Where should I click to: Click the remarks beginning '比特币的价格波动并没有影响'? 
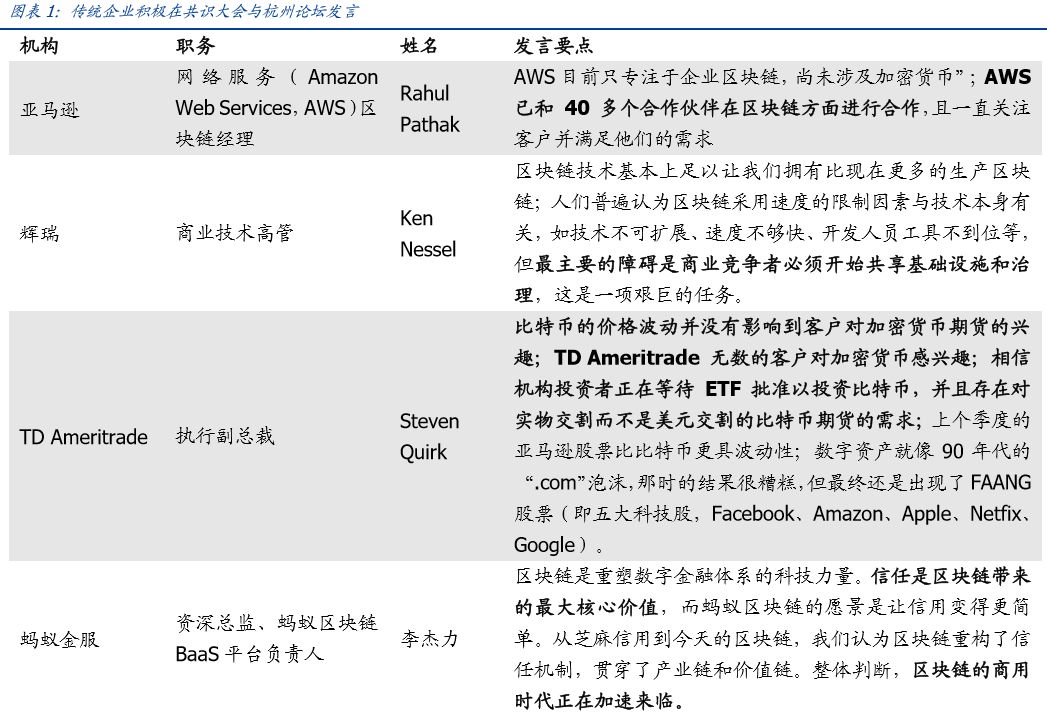(773, 435)
